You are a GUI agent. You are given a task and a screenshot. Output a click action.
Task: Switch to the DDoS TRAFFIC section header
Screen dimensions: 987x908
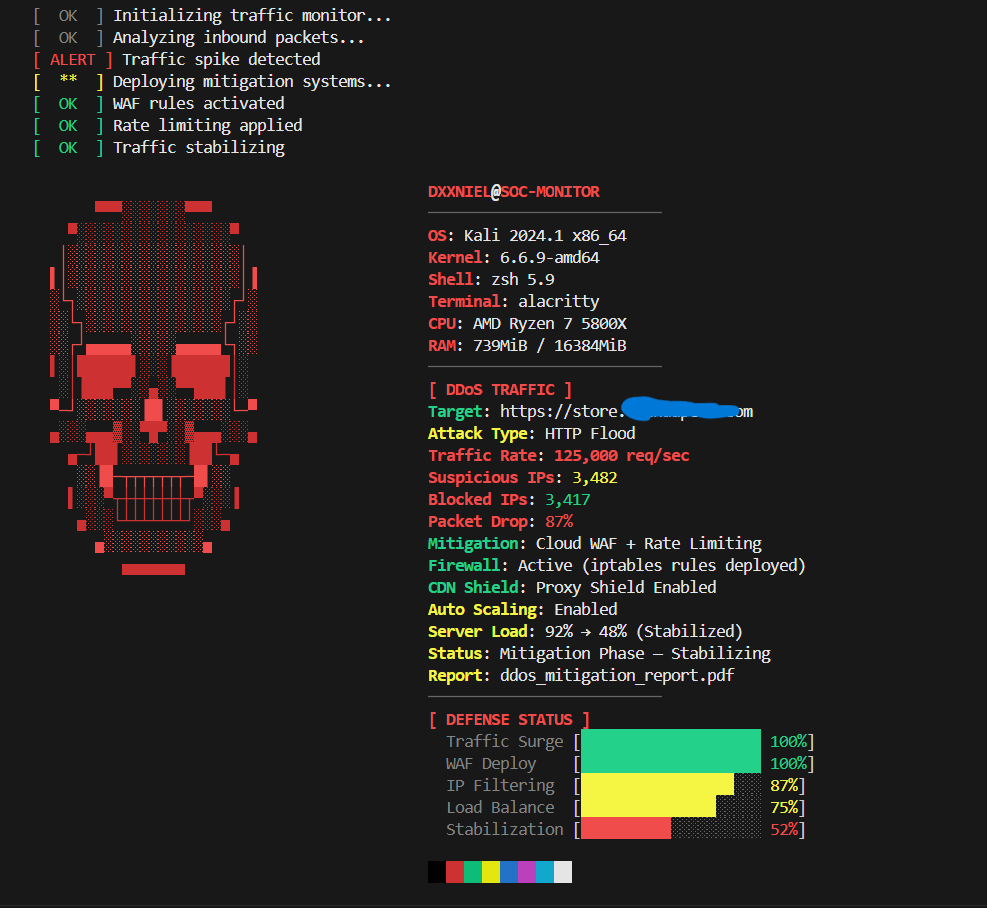point(500,389)
